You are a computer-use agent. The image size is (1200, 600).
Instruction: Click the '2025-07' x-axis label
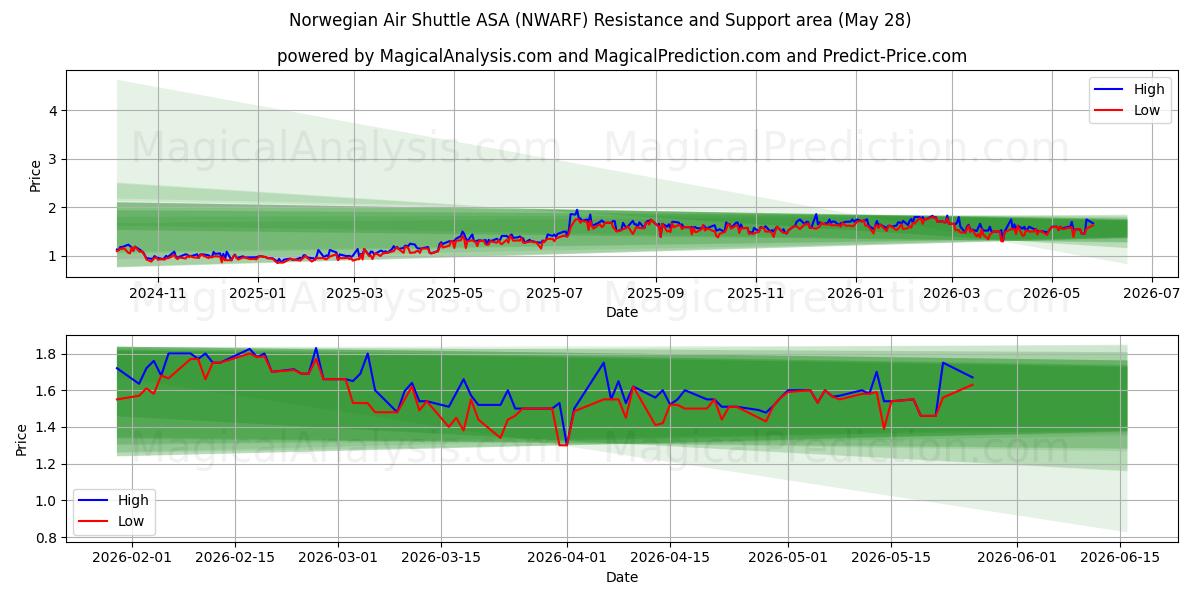(x=555, y=294)
